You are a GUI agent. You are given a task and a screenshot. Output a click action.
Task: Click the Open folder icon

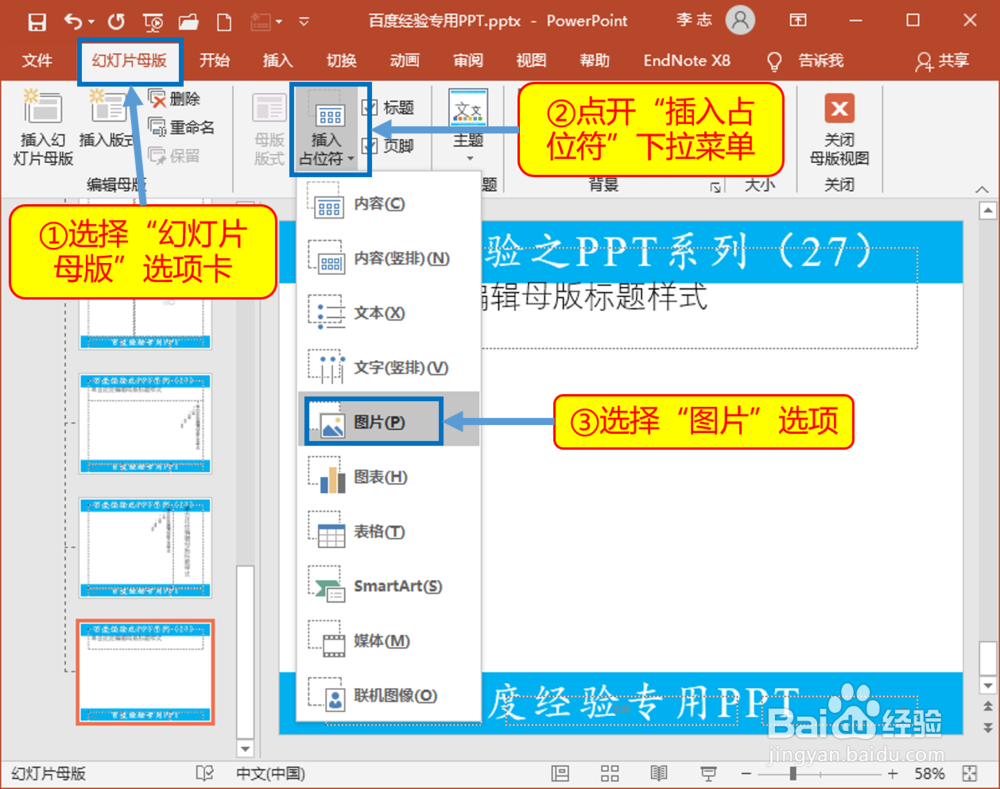tap(188, 23)
